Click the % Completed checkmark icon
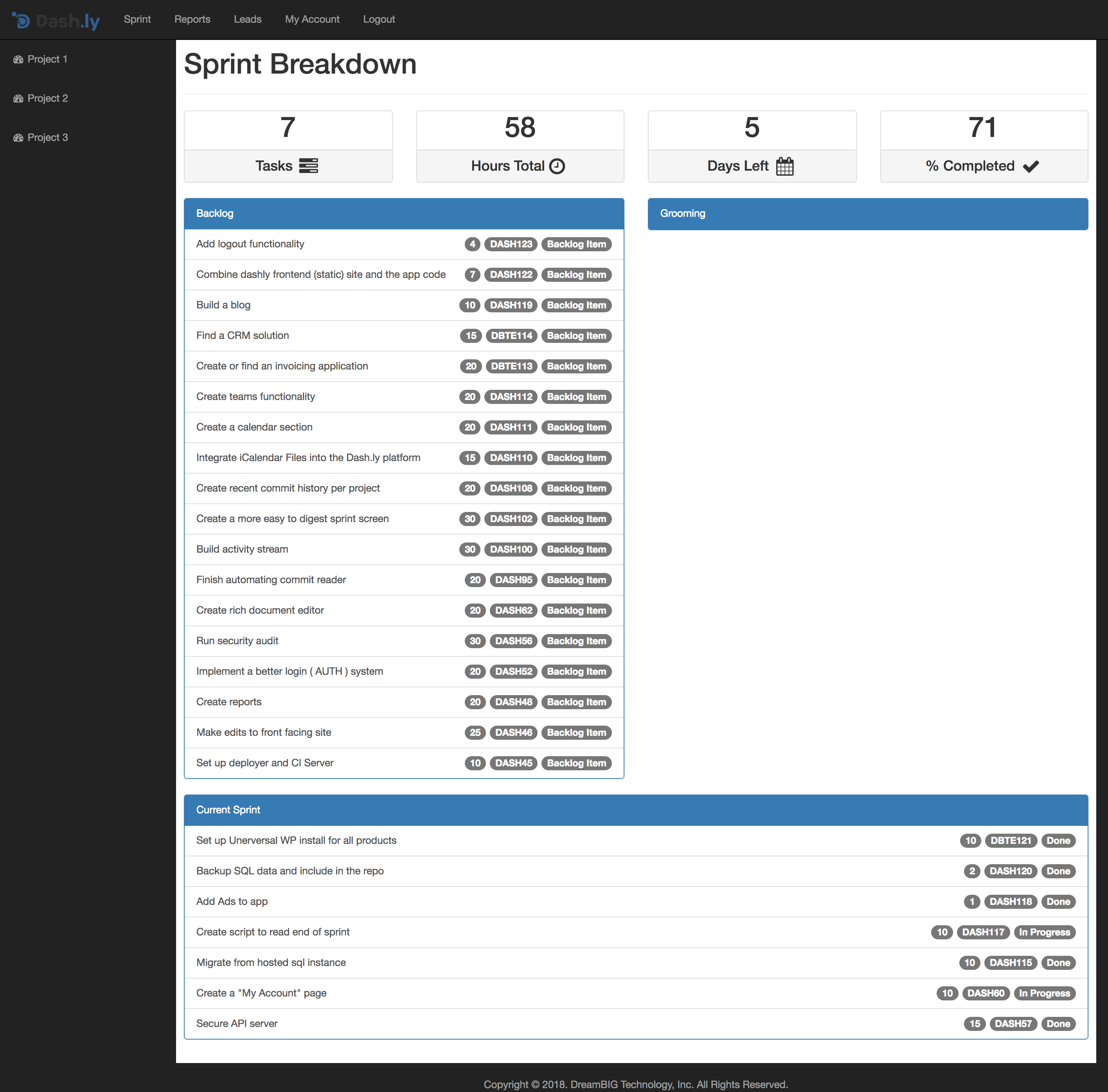1108x1092 pixels. tap(1031, 166)
